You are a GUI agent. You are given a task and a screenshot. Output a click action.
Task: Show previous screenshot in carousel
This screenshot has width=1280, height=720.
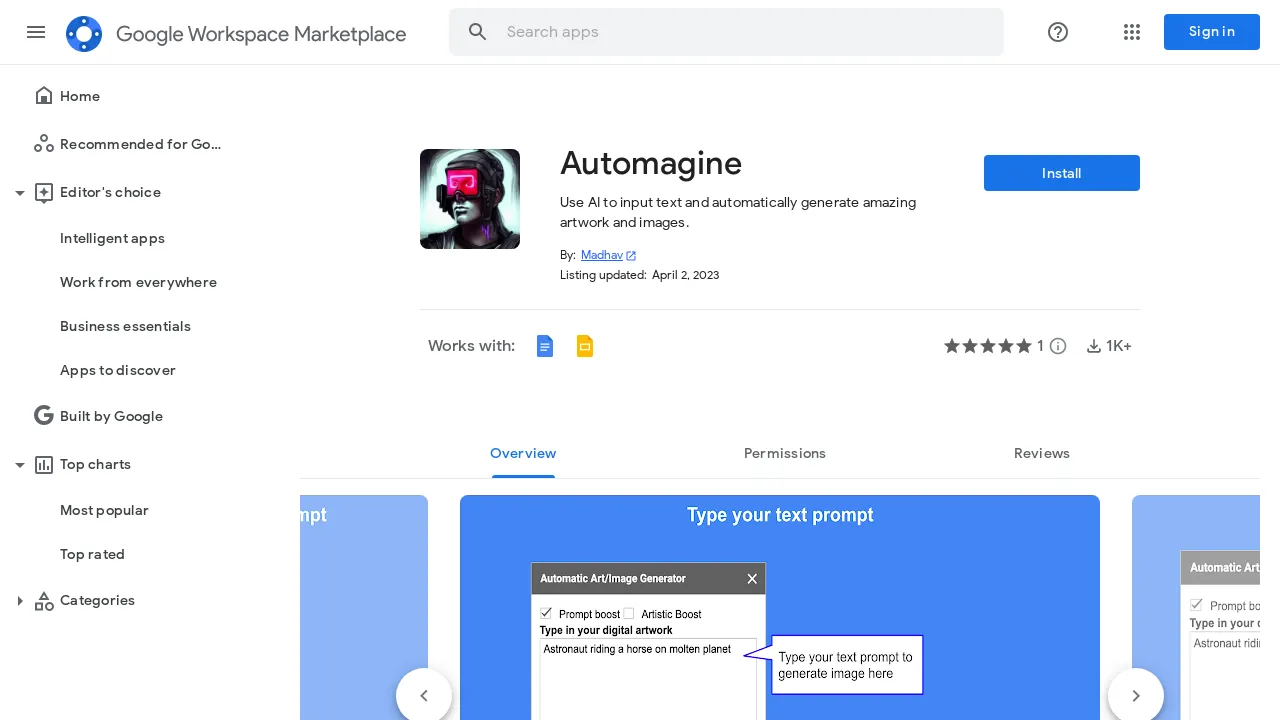[x=424, y=695]
